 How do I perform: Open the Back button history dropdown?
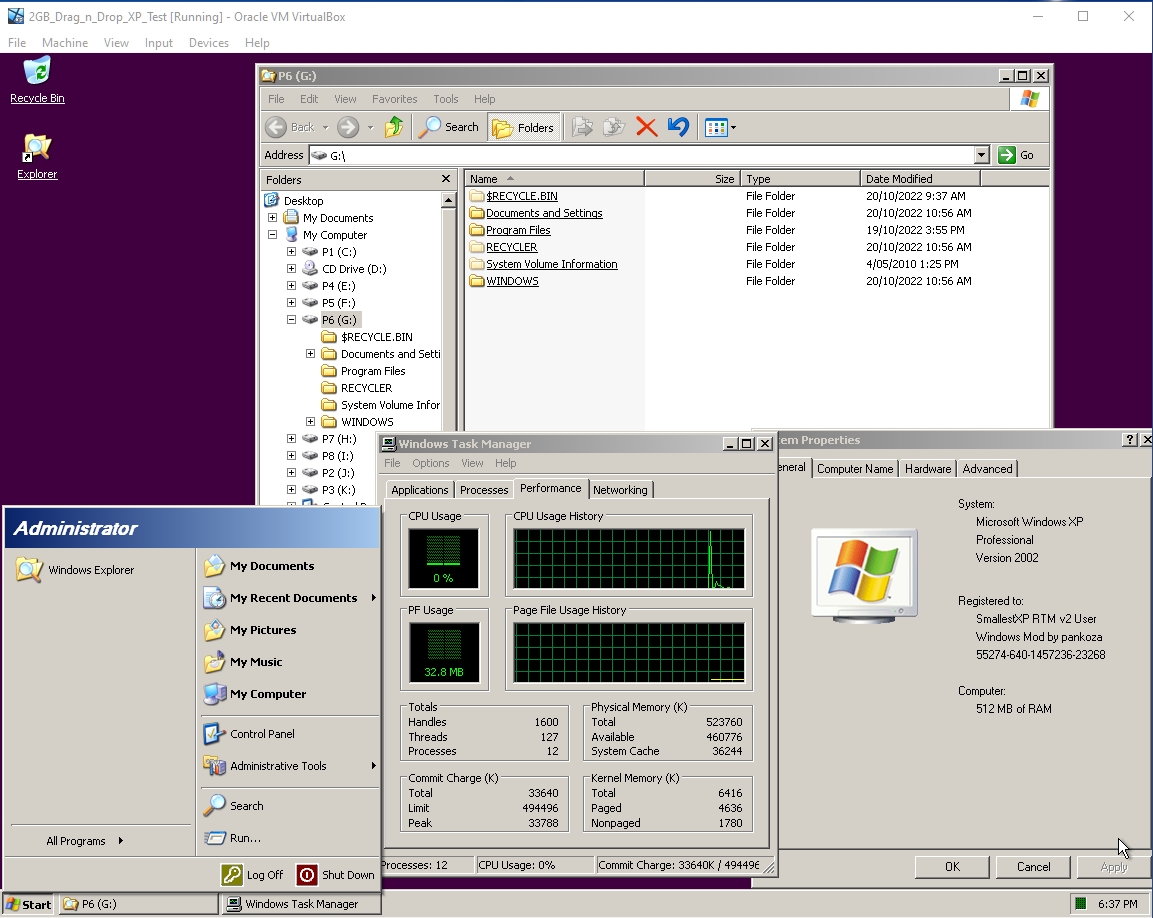[325, 127]
